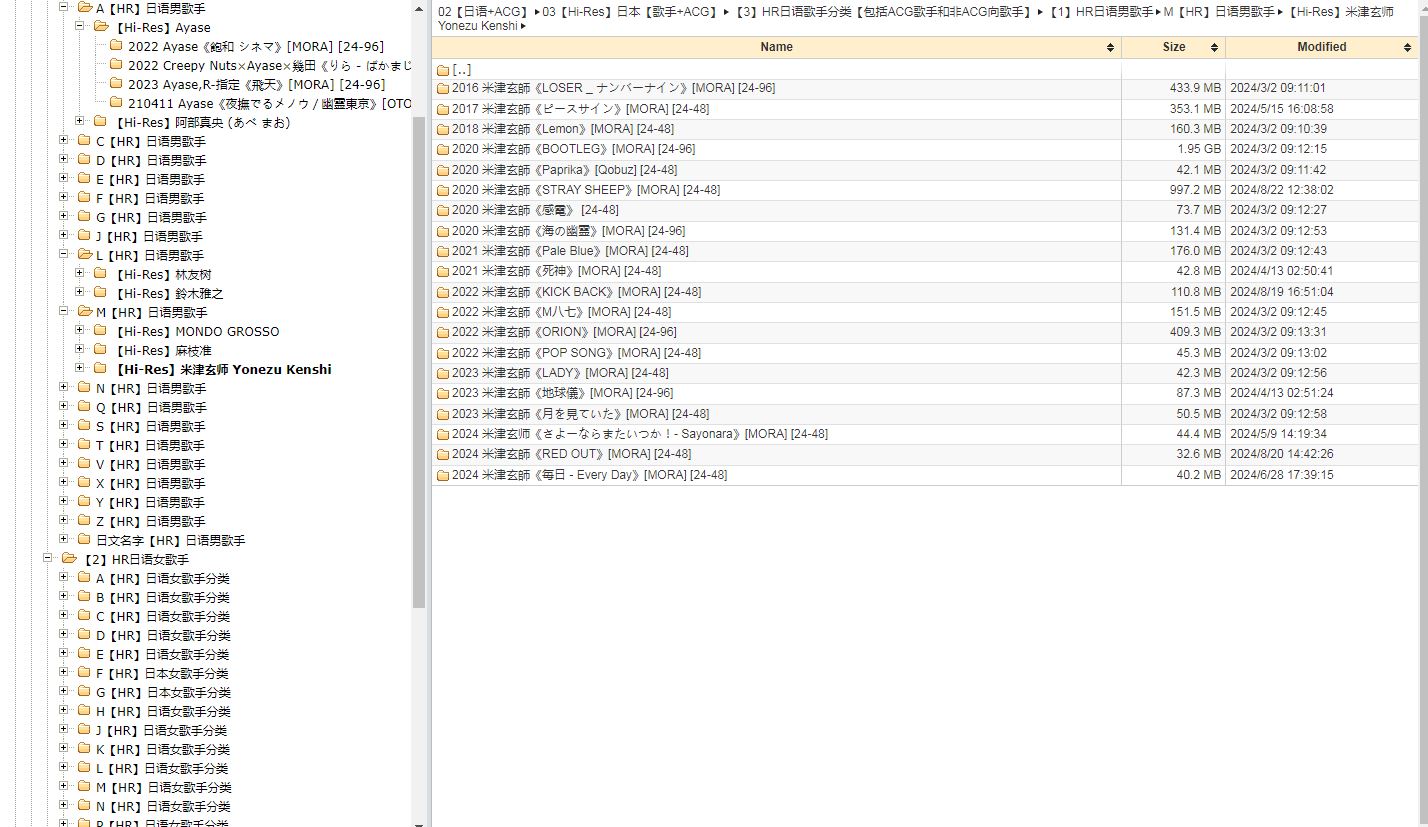Screen dimensions: 1428x827
Task: Click folder icon of 2018 Lemon row
Action: [x=443, y=129]
